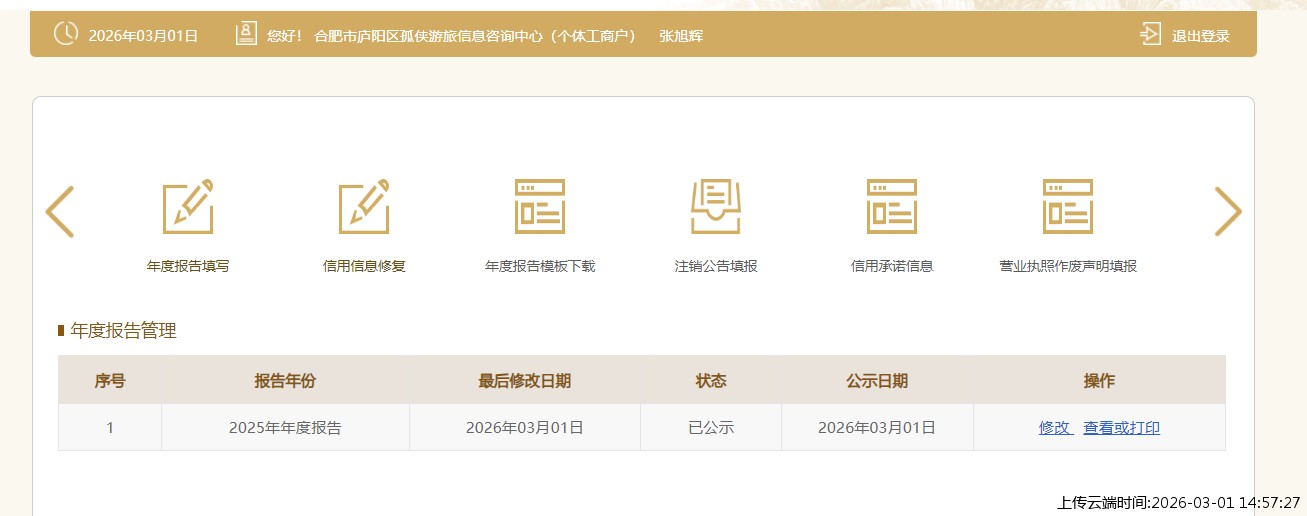Screen dimensions: 1307x516
Task: Select the 营业执照作废声明填报 label
Action: click(x=1068, y=266)
